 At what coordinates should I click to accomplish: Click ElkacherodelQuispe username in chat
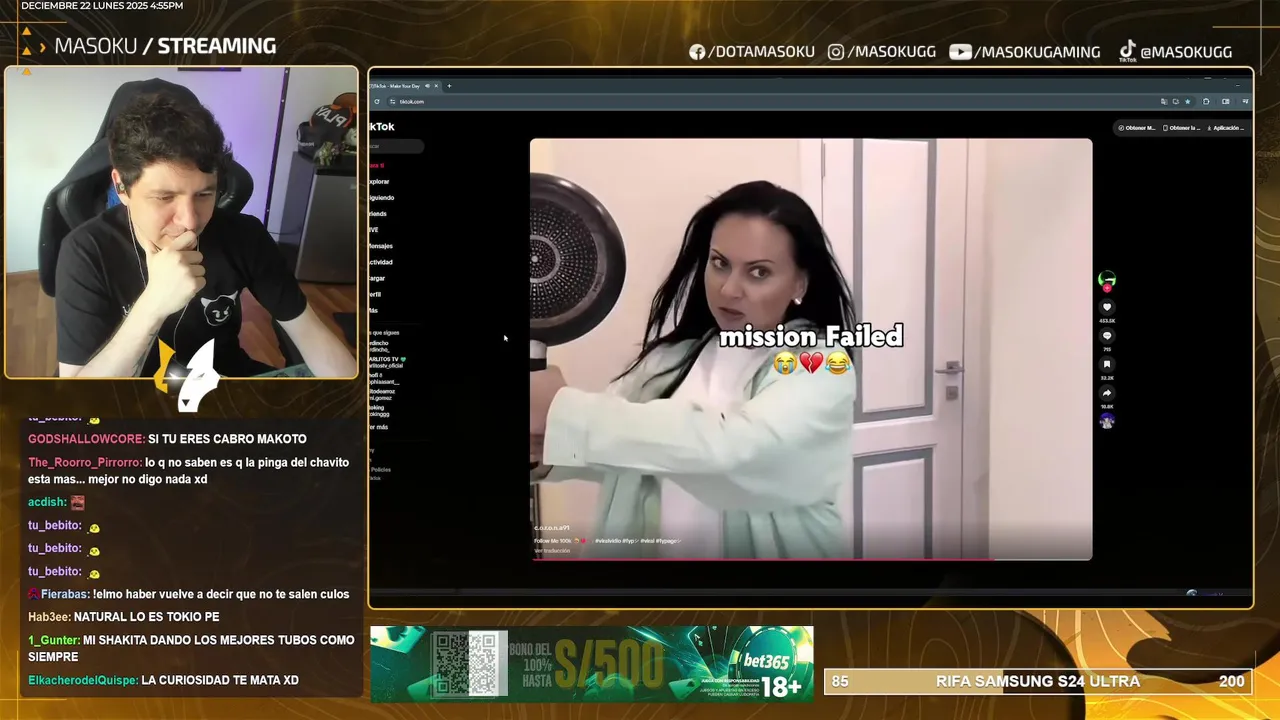[x=83, y=680]
